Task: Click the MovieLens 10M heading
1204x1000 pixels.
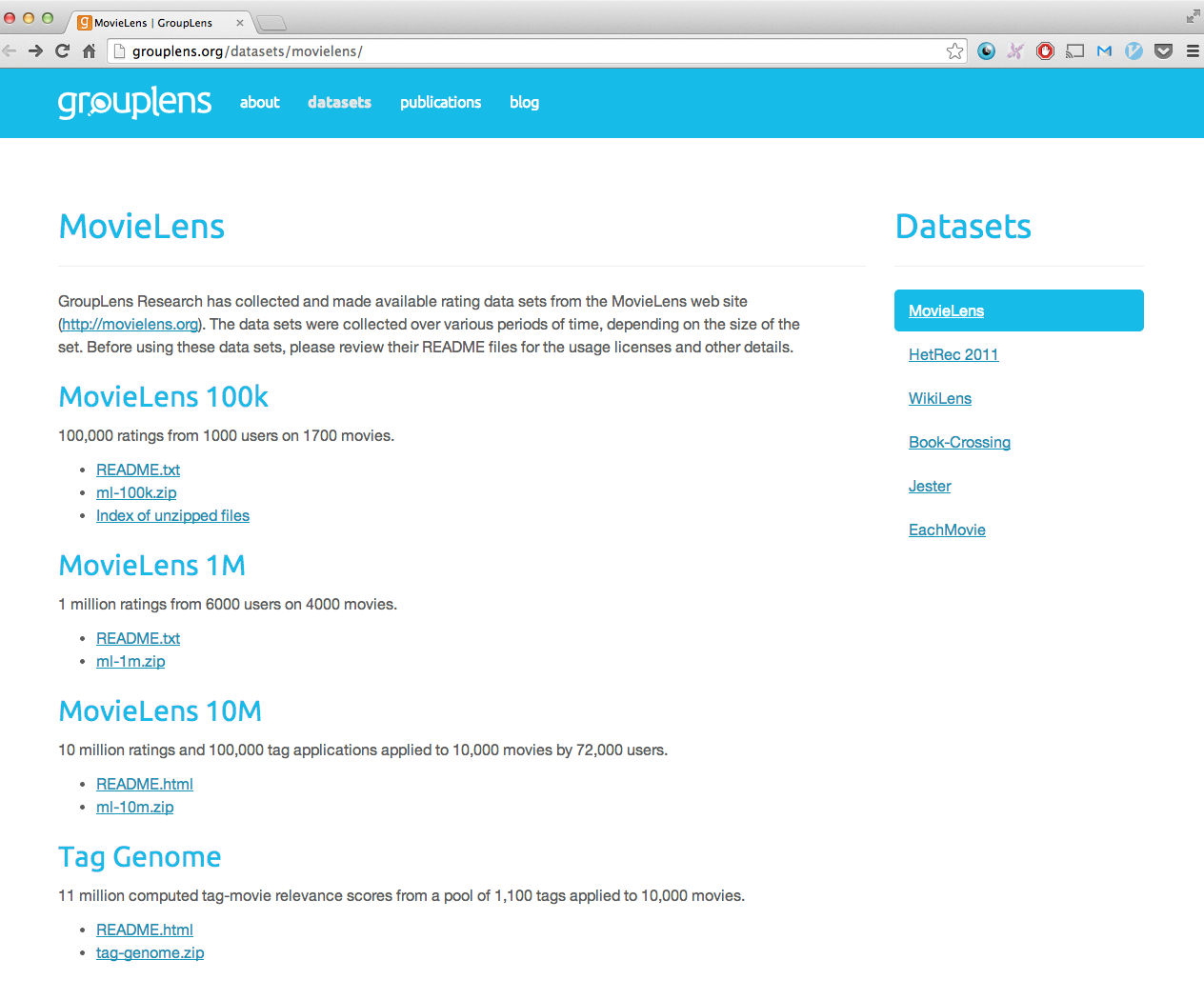Action: point(160,710)
